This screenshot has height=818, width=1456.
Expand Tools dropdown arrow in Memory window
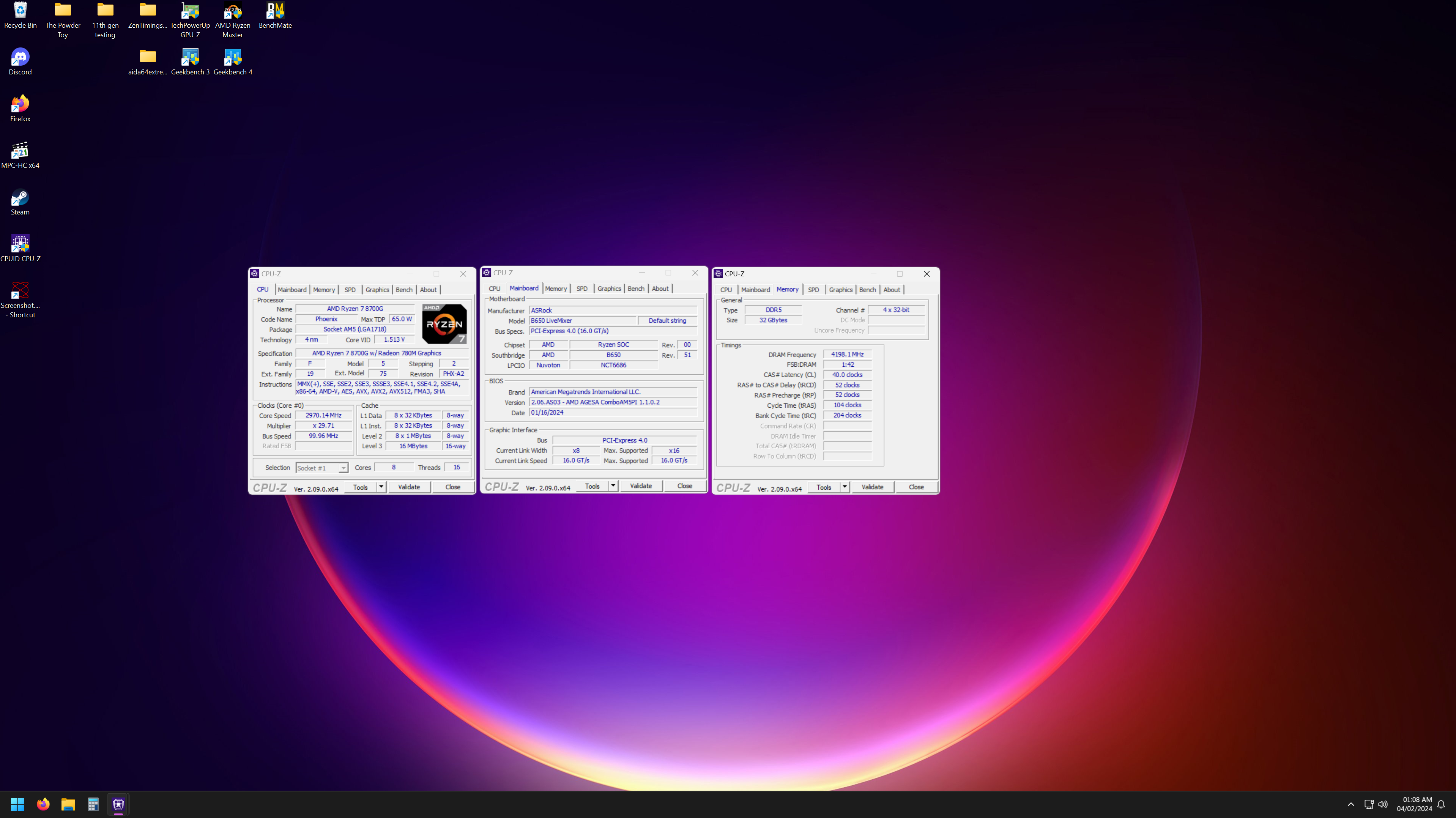(845, 487)
